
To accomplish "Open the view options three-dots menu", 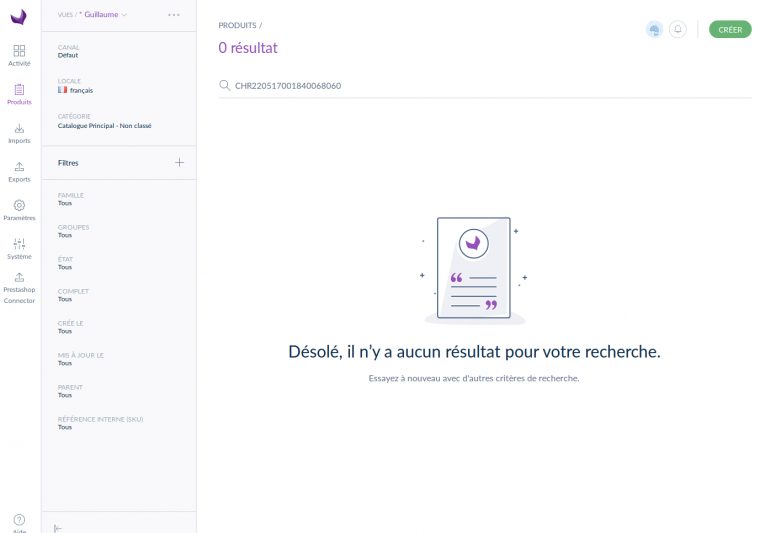I will click(174, 15).
